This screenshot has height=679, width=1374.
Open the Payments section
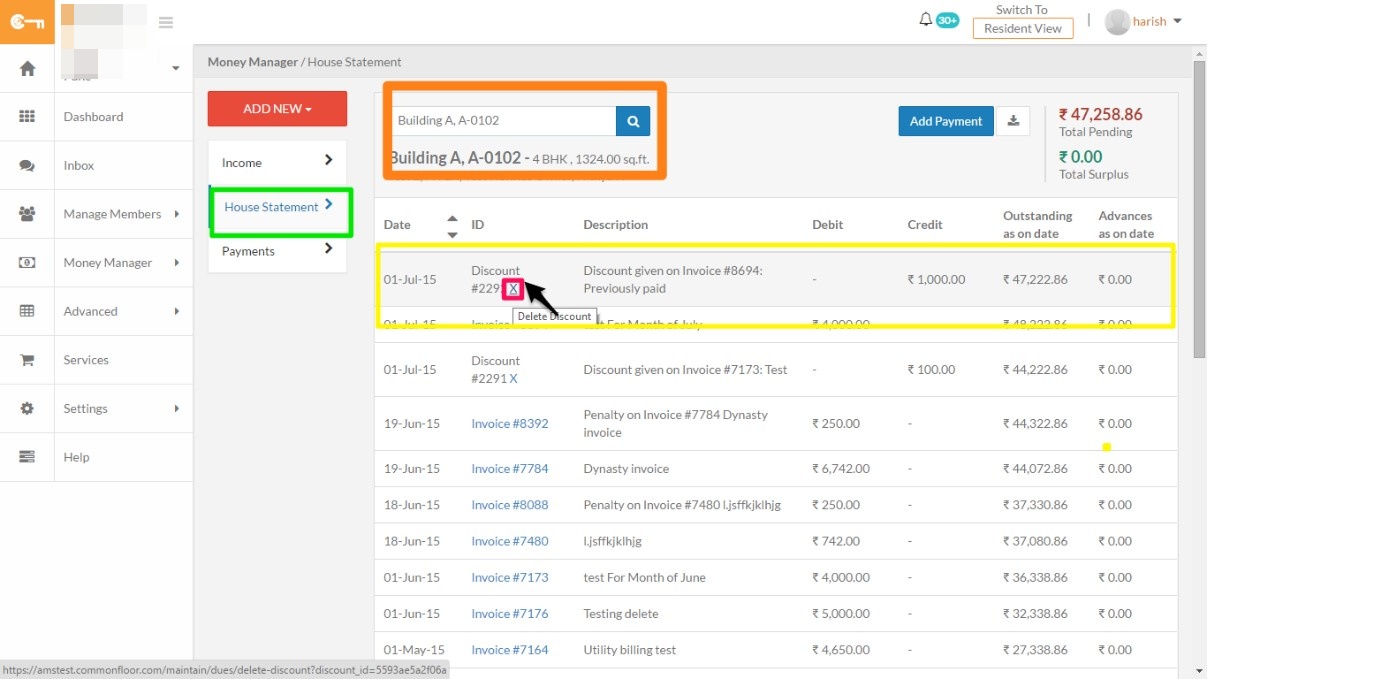click(x=277, y=251)
